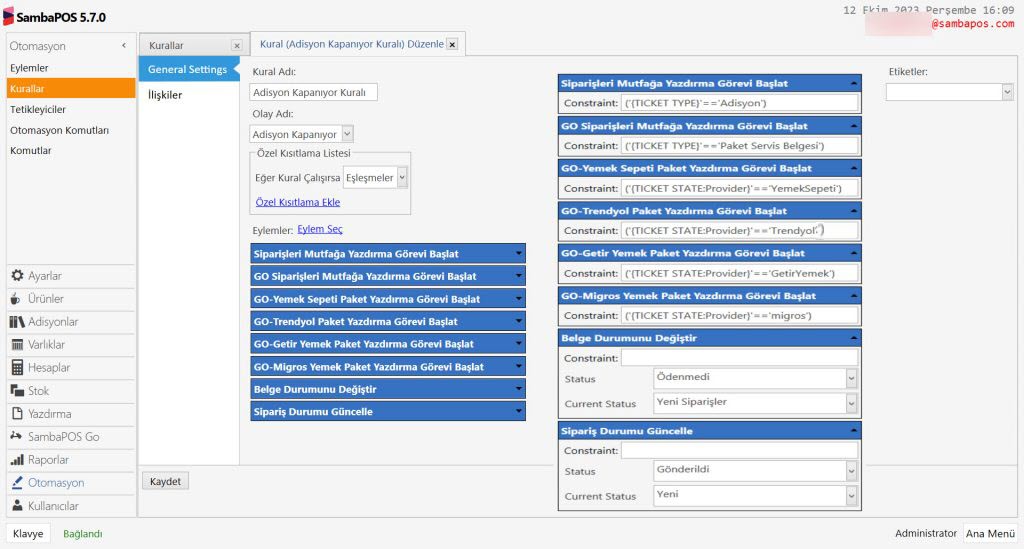This screenshot has width=1024, height=549.
Task: Edit the 'YemekSepeti' provider constraint field
Action: [740, 188]
